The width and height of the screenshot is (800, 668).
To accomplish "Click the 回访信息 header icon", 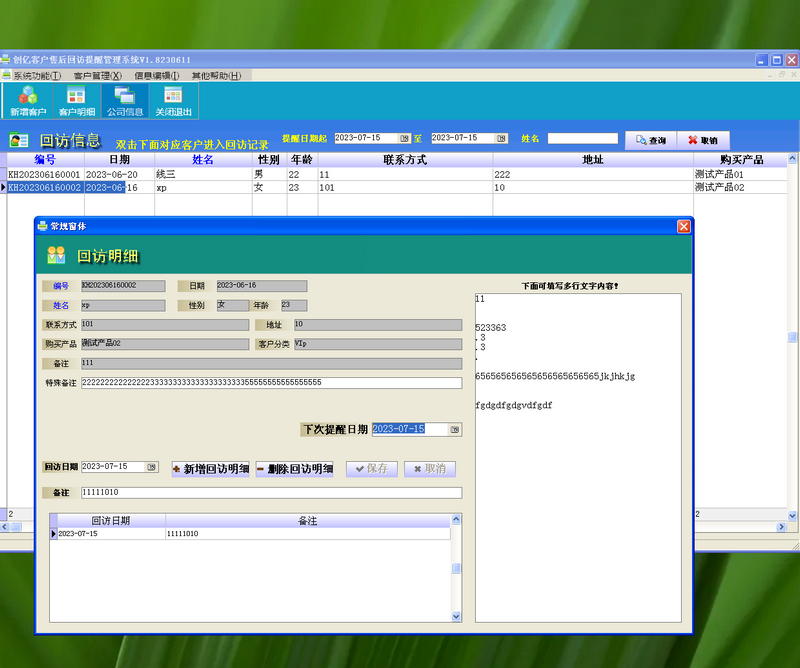I will coord(19,140).
